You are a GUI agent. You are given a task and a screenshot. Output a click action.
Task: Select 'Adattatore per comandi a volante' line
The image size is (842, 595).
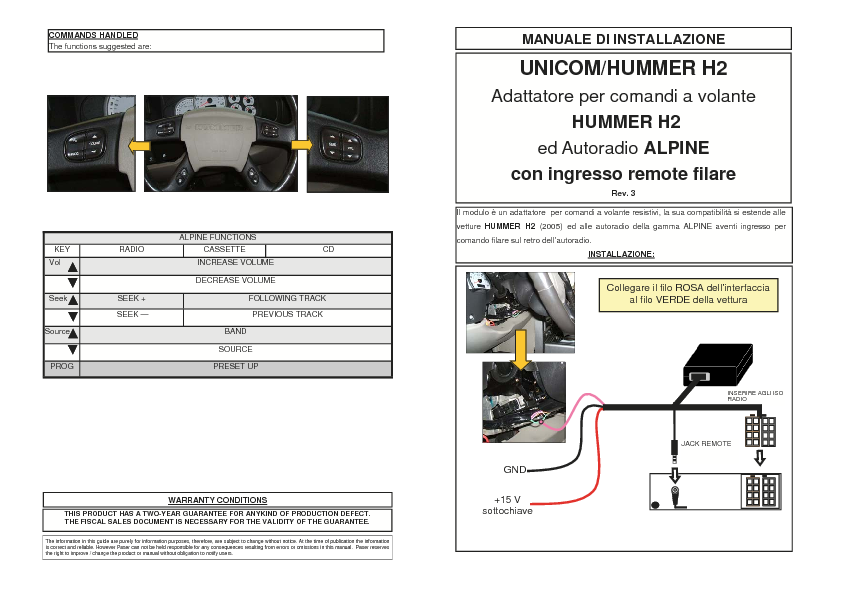(x=623, y=96)
